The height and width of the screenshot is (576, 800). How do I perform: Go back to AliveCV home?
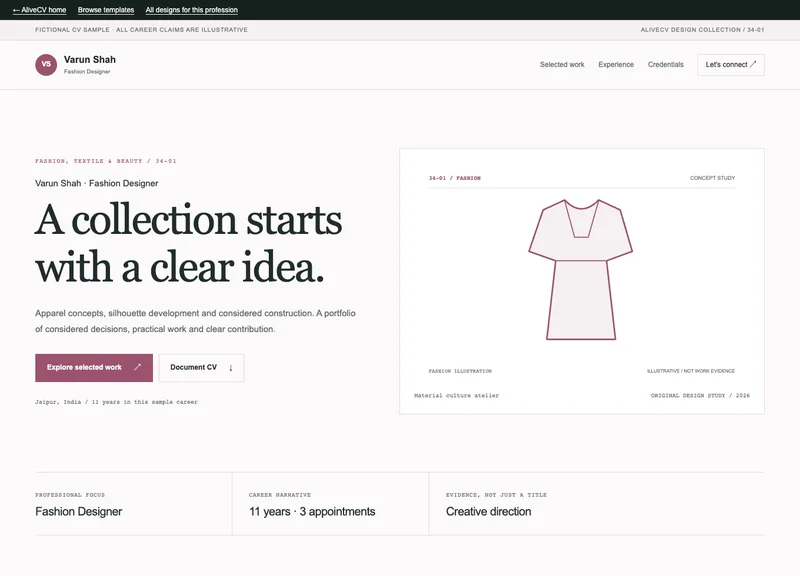(39, 10)
